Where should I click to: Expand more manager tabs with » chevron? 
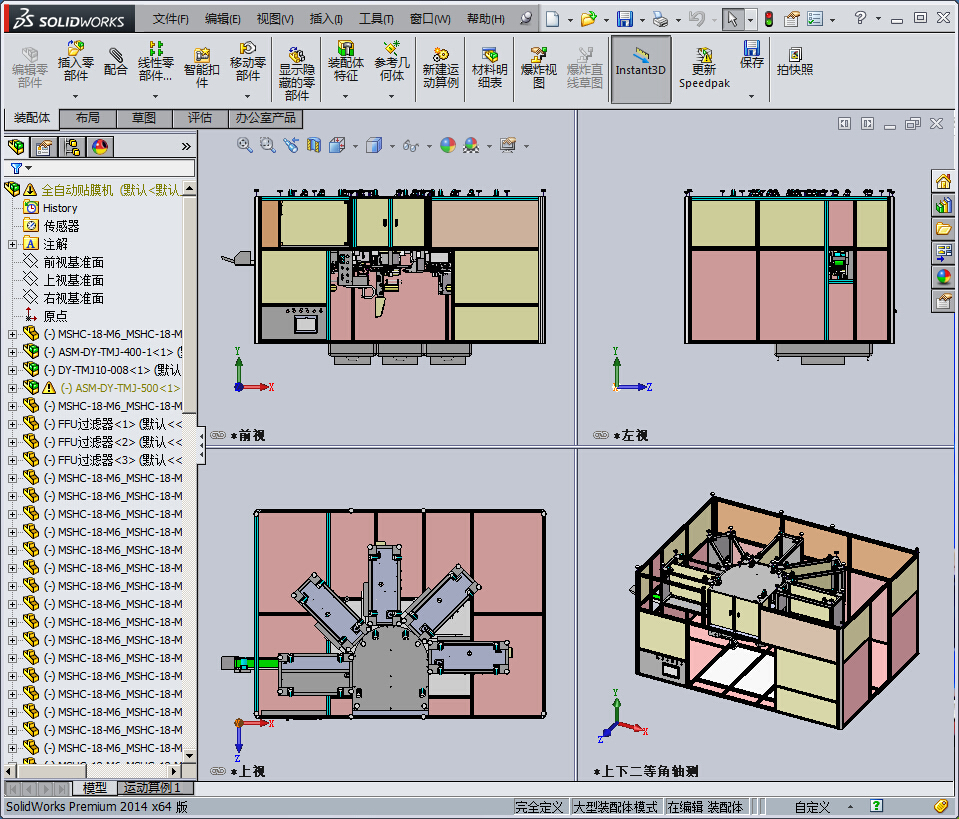[186, 147]
